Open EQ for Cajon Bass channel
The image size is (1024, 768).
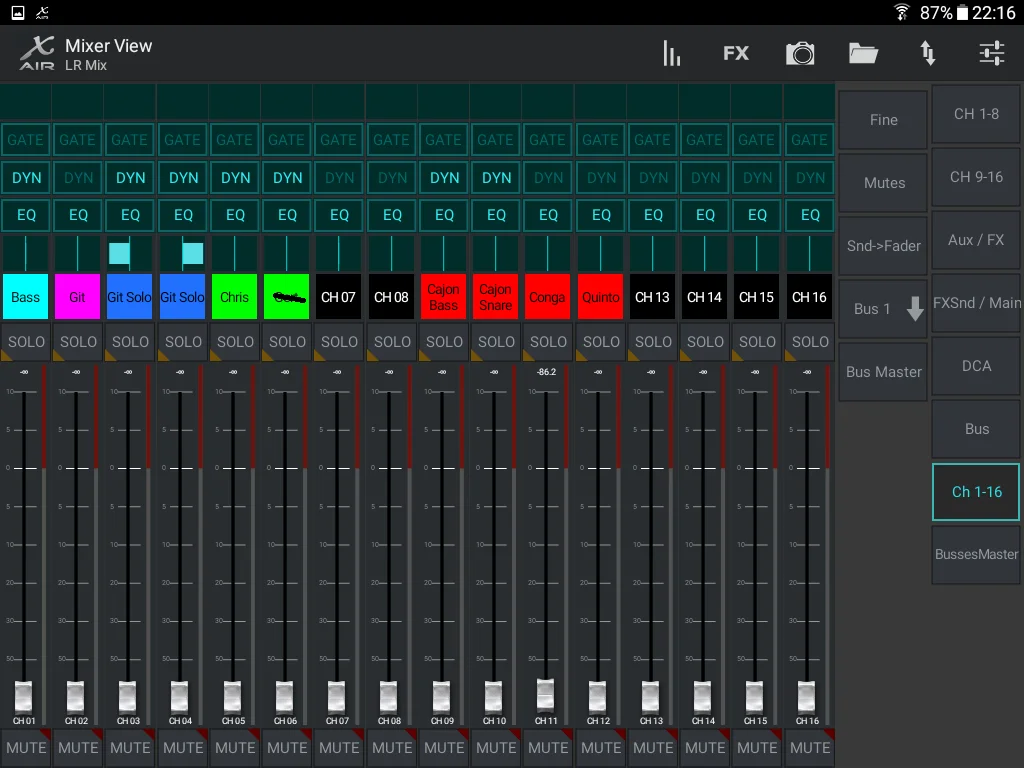[x=444, y=215]
